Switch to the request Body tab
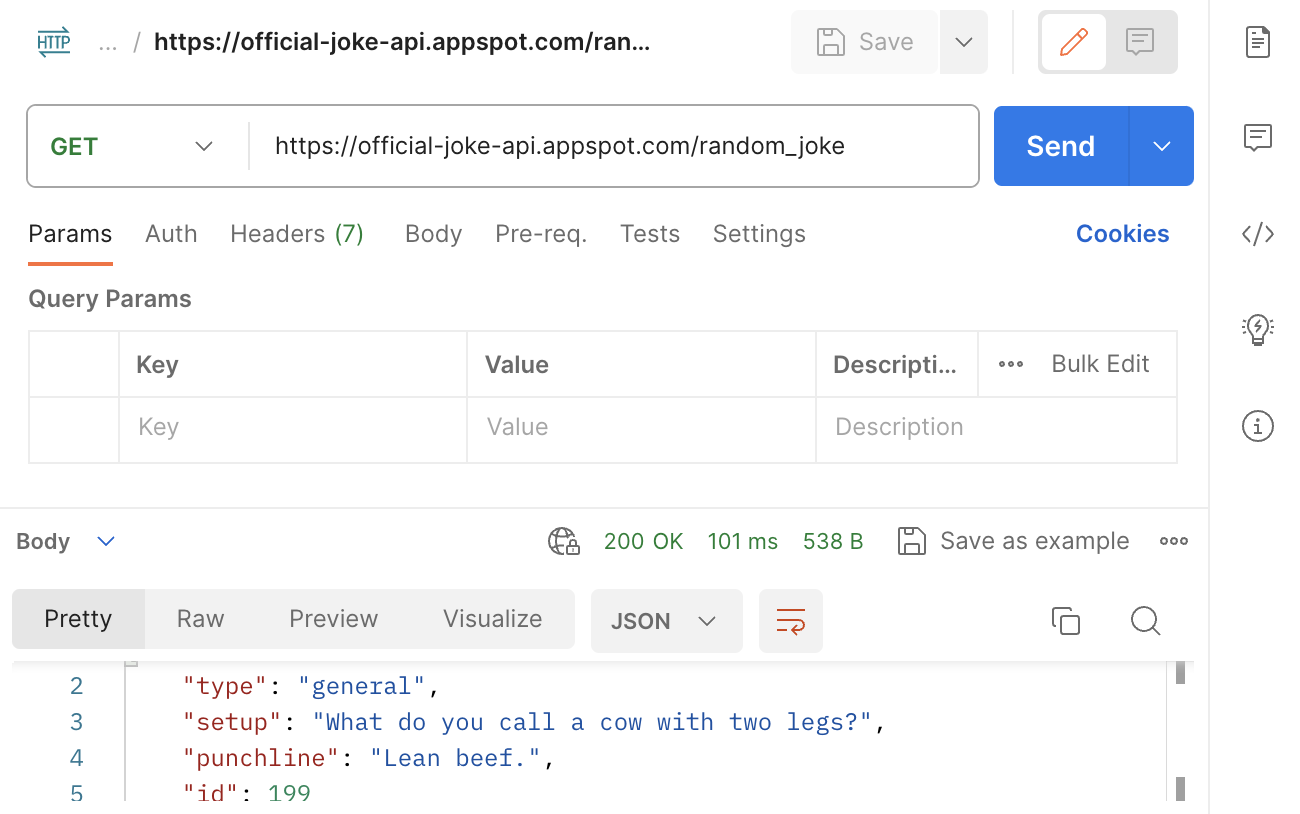 click(433, 234)
